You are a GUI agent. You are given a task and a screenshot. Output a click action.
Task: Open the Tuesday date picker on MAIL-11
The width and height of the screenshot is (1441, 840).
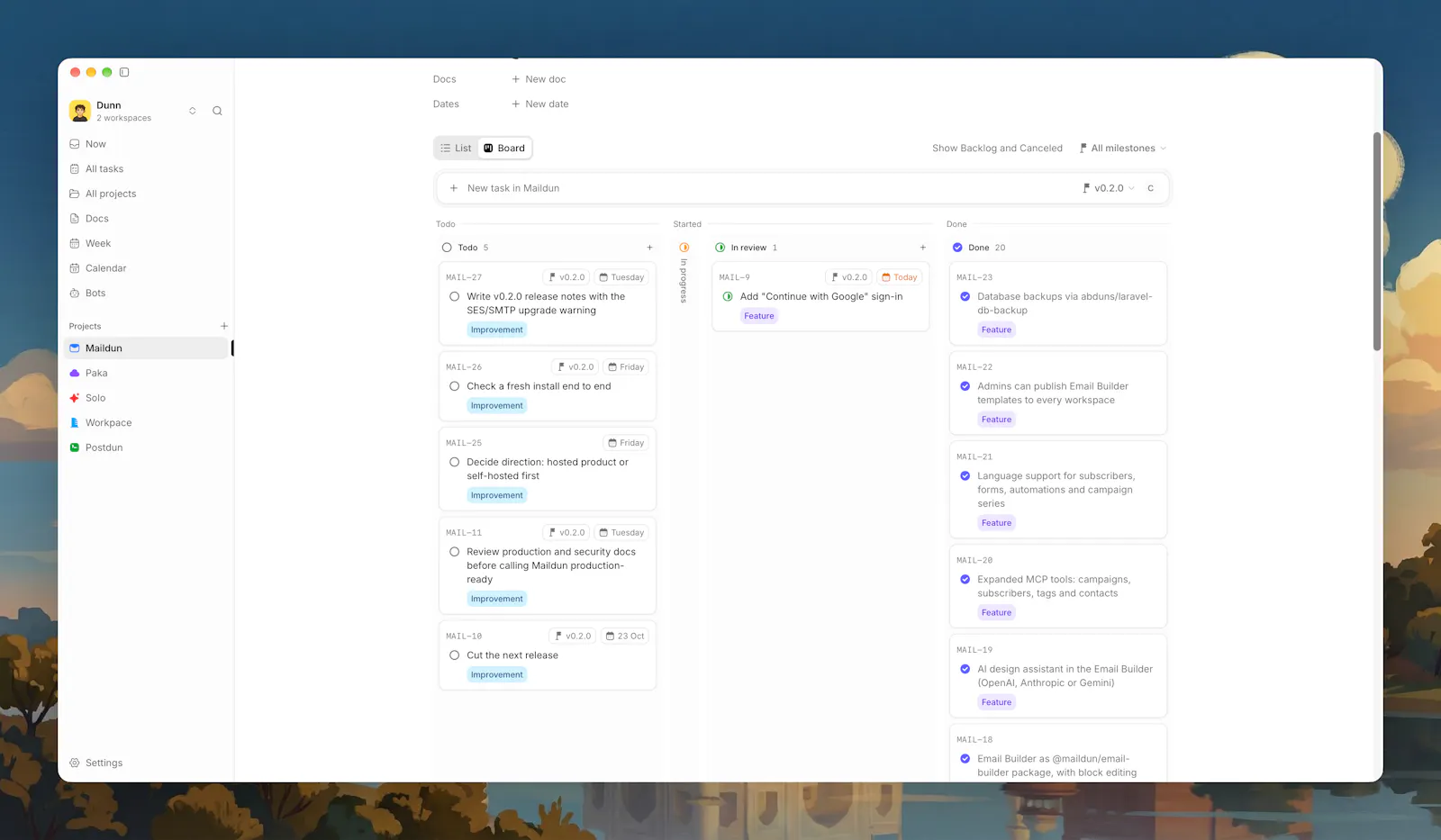point(621,533)
